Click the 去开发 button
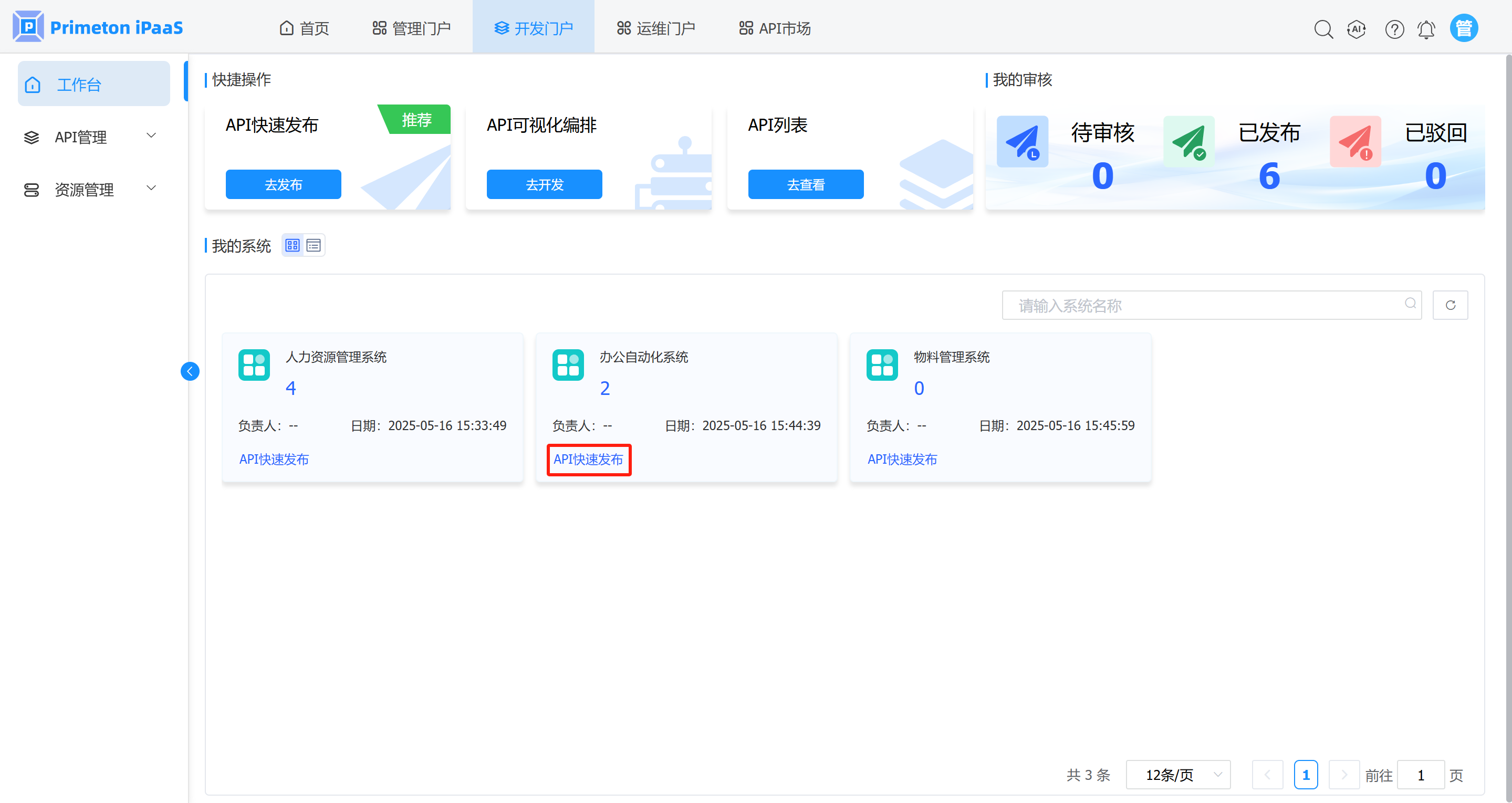Screen dimensions: 1512x803 coord(544,184)
